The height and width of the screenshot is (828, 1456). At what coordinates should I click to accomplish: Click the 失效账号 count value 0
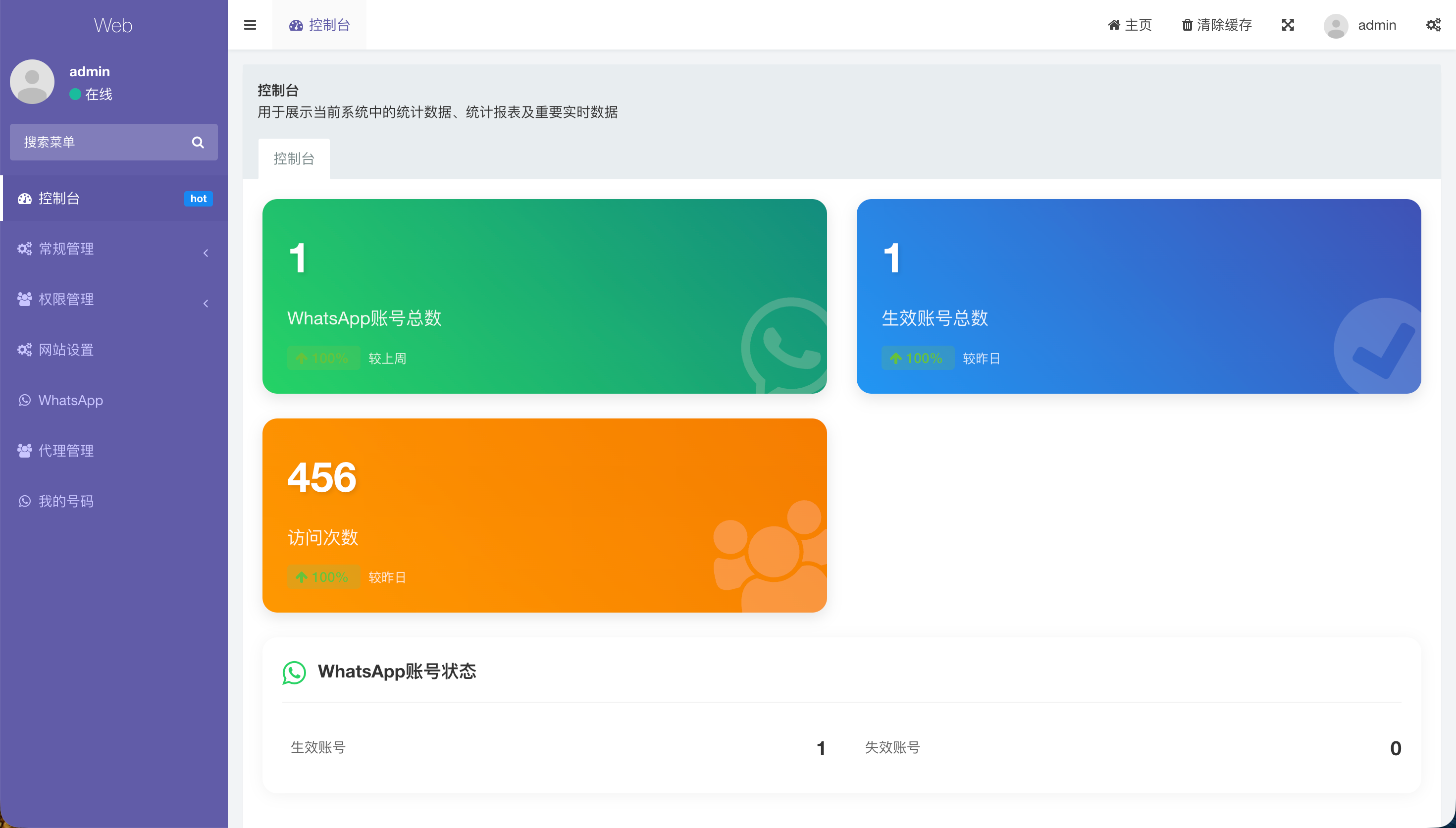(1396, 748)
